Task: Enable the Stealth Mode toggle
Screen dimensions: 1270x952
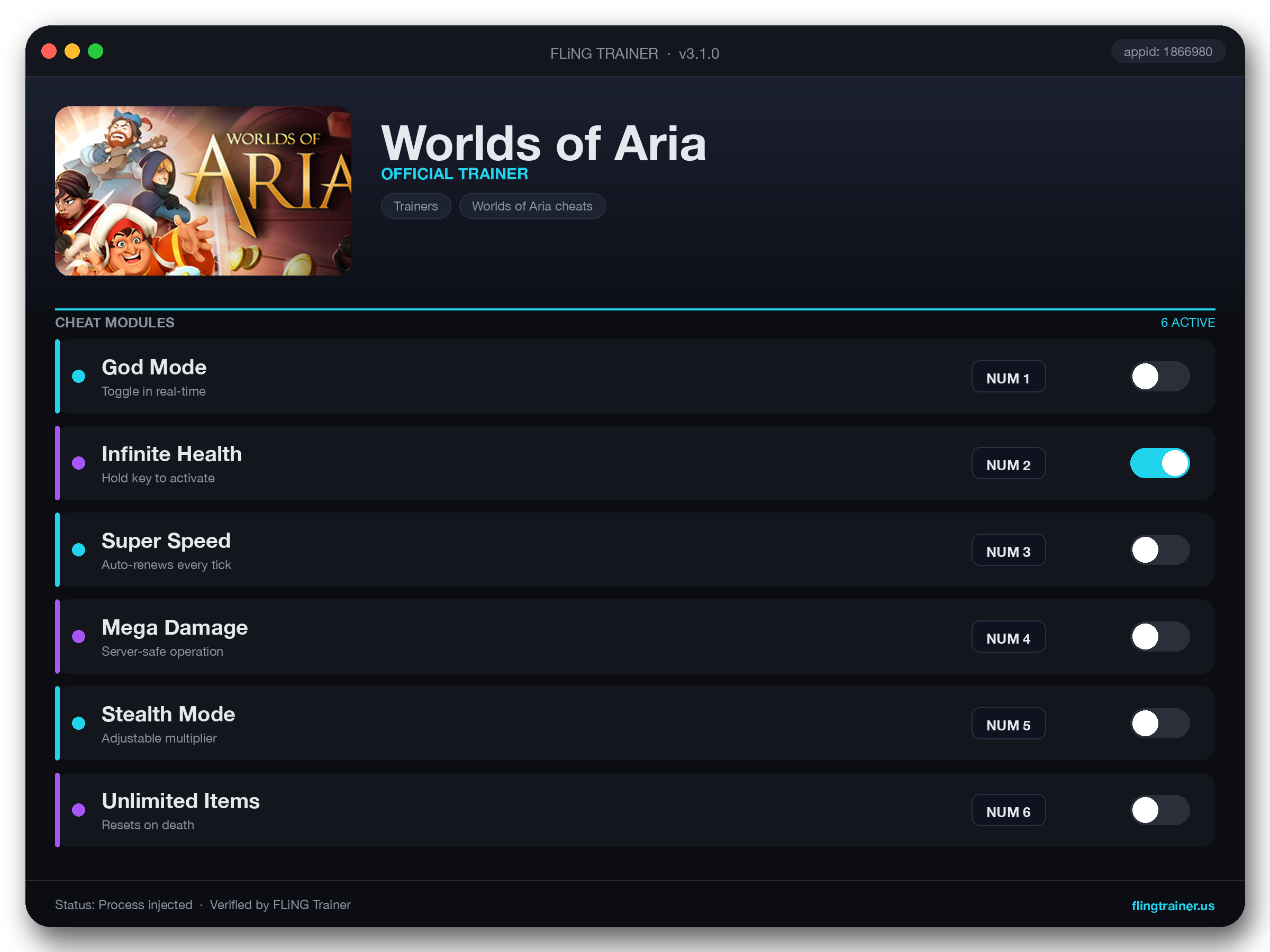Action: (1160, 723)
